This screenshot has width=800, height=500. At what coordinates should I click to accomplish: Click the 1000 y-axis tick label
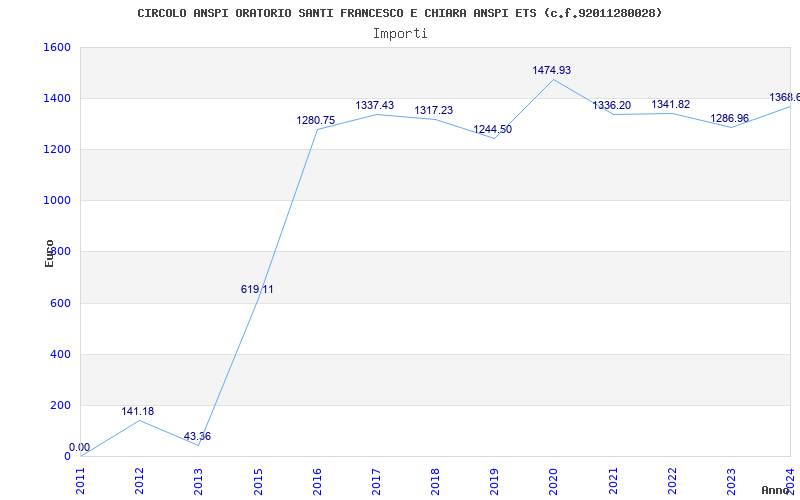pyautogui.click(x=57, y=201)
